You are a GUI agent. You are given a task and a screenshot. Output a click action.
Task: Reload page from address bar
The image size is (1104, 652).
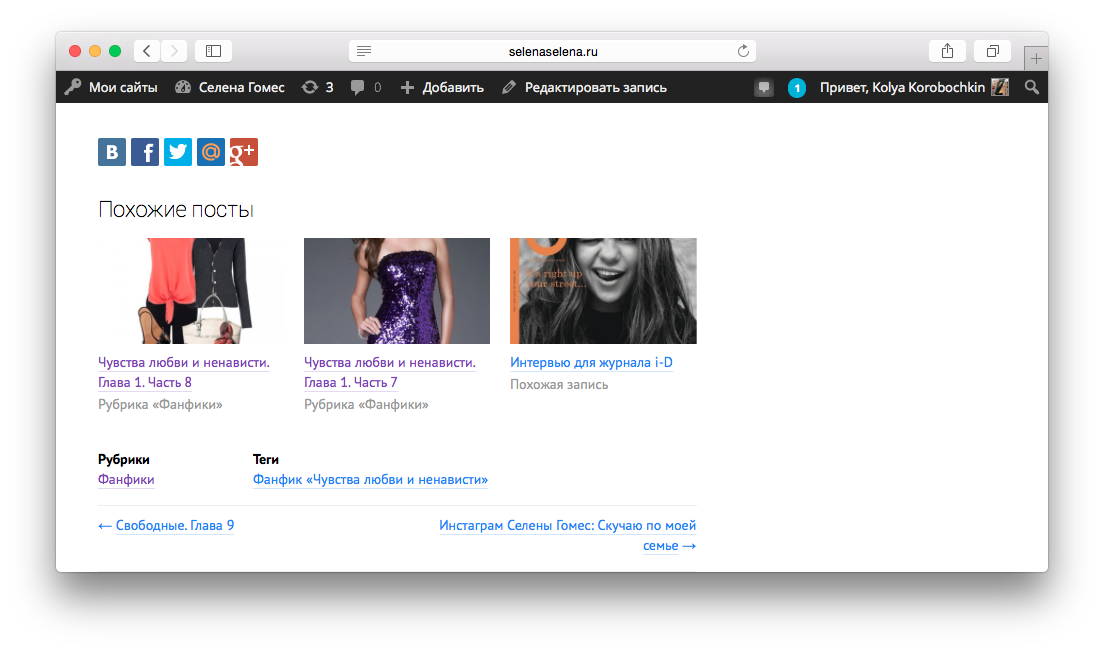(743, 51)
